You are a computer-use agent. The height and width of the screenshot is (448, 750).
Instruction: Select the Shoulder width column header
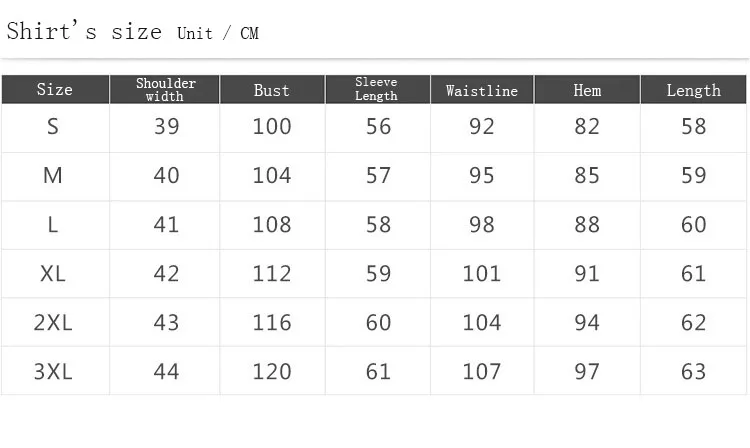(165, 89)
